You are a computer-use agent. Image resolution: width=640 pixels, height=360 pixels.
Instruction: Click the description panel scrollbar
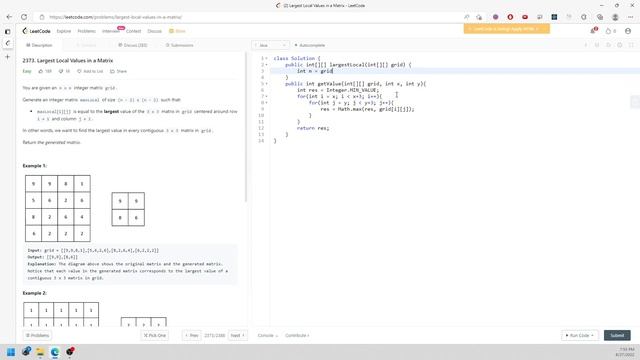tap(246, 127)
